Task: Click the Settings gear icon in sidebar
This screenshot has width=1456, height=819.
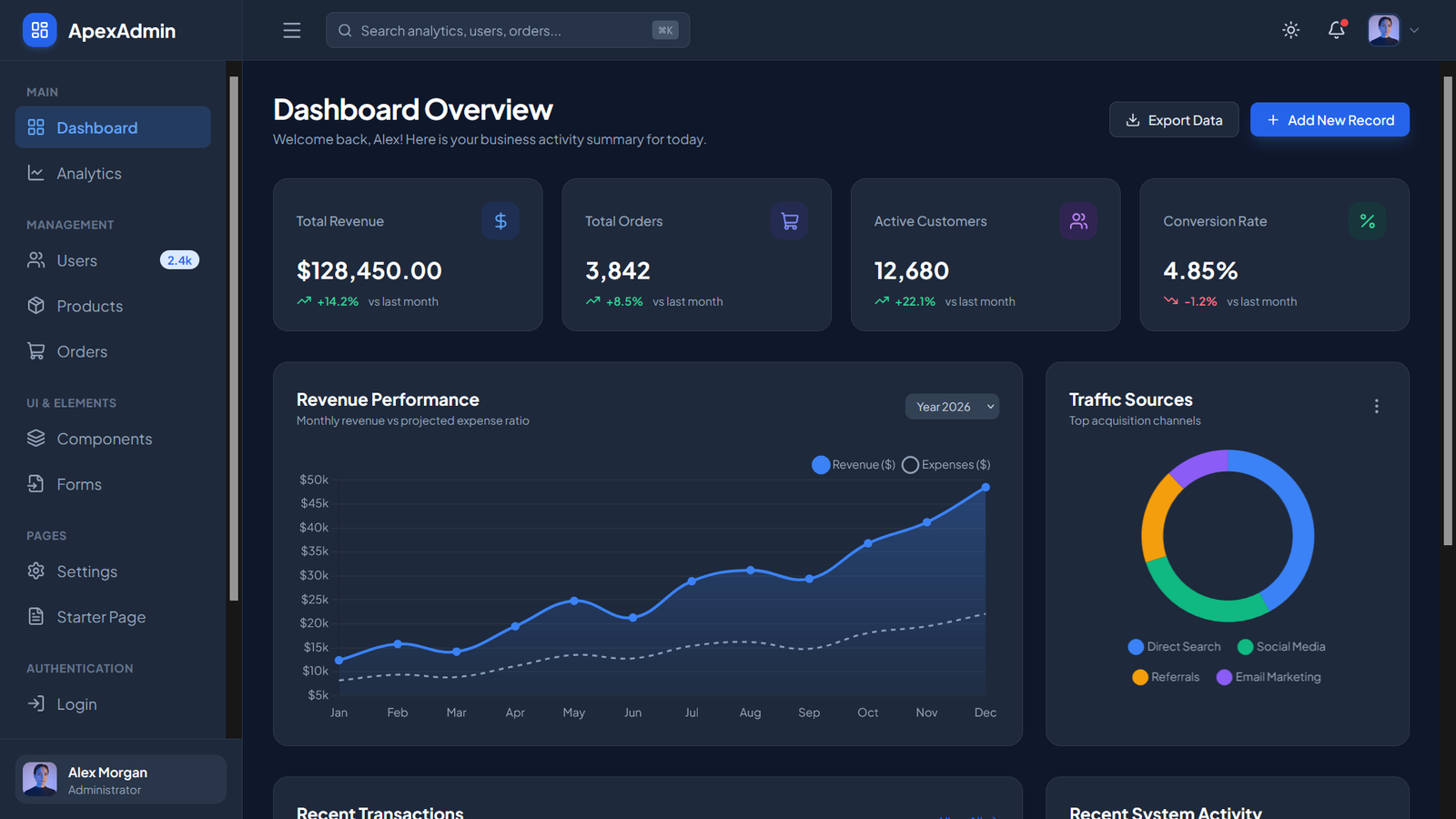Action: (x=35, y=571)
